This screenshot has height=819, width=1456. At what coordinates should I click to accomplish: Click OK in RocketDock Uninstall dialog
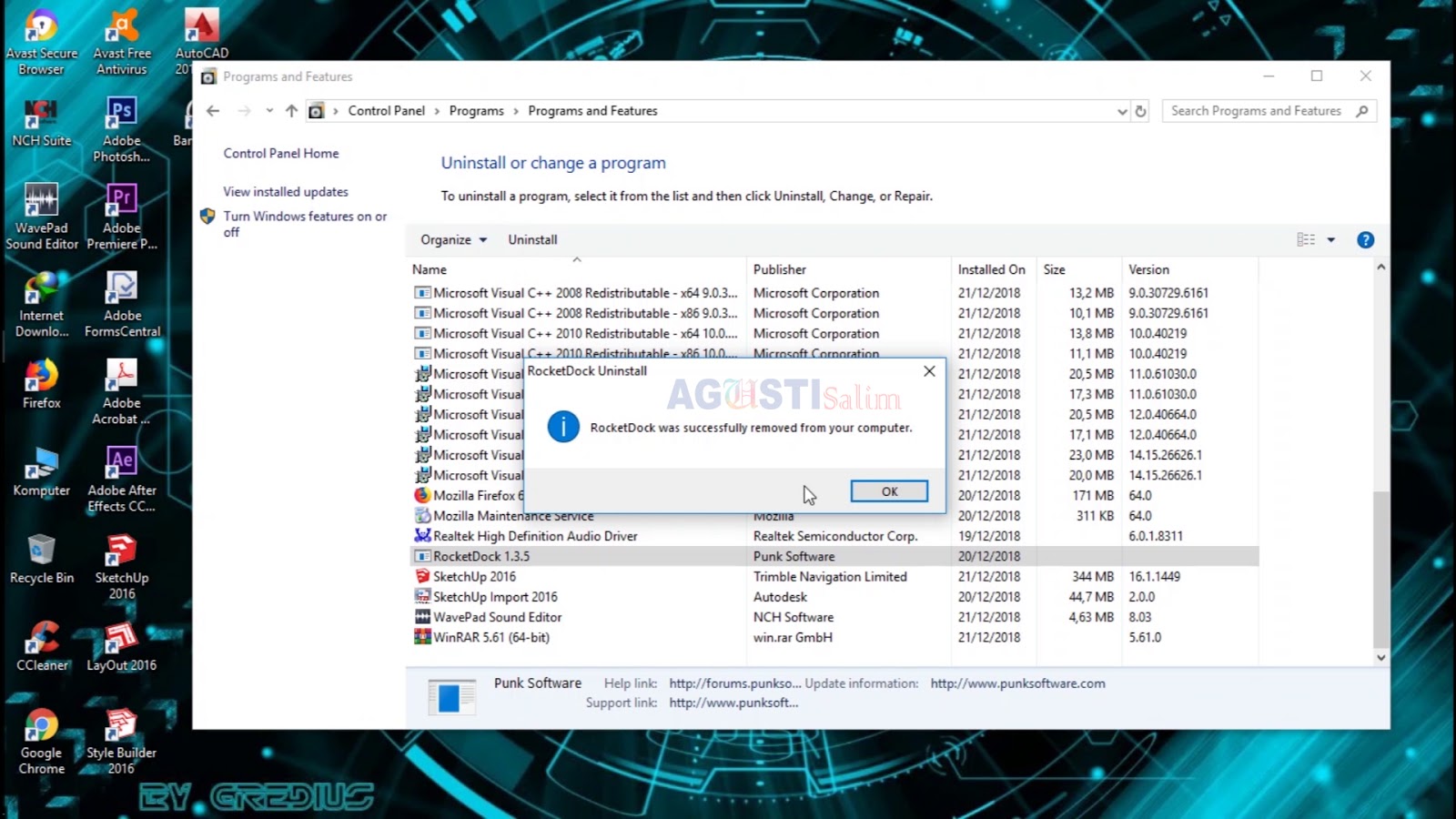[x=889, y=491]
